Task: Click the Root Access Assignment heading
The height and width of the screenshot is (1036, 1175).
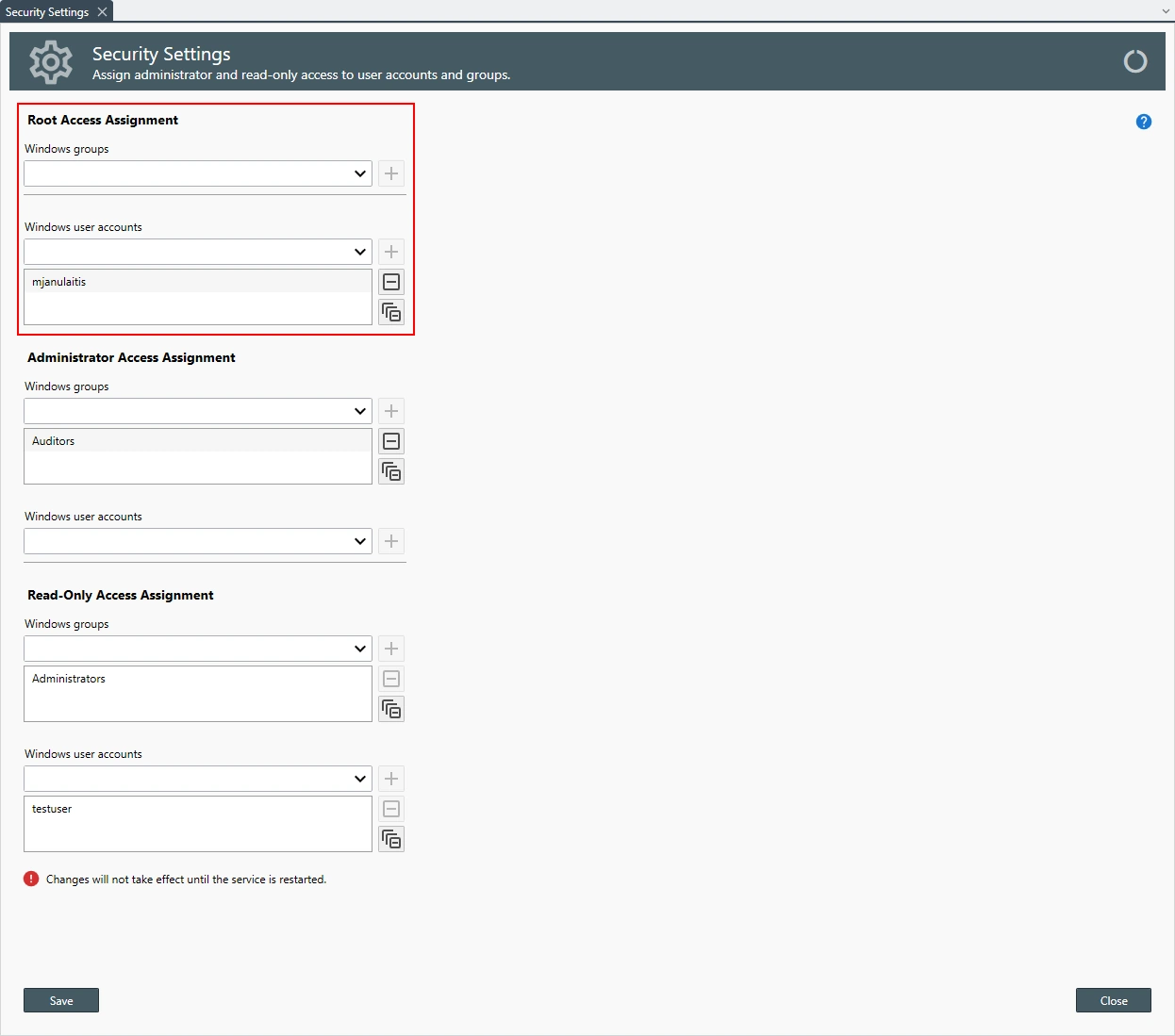Action: [x=103, y=120]
